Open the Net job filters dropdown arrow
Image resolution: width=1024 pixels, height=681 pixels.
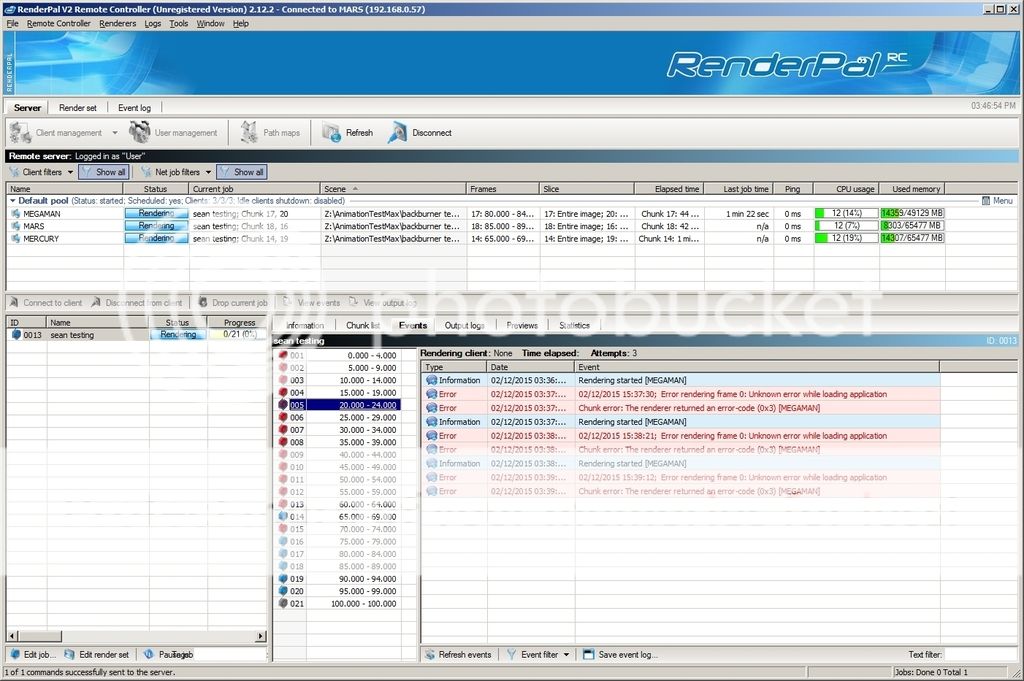coord(208,172)
